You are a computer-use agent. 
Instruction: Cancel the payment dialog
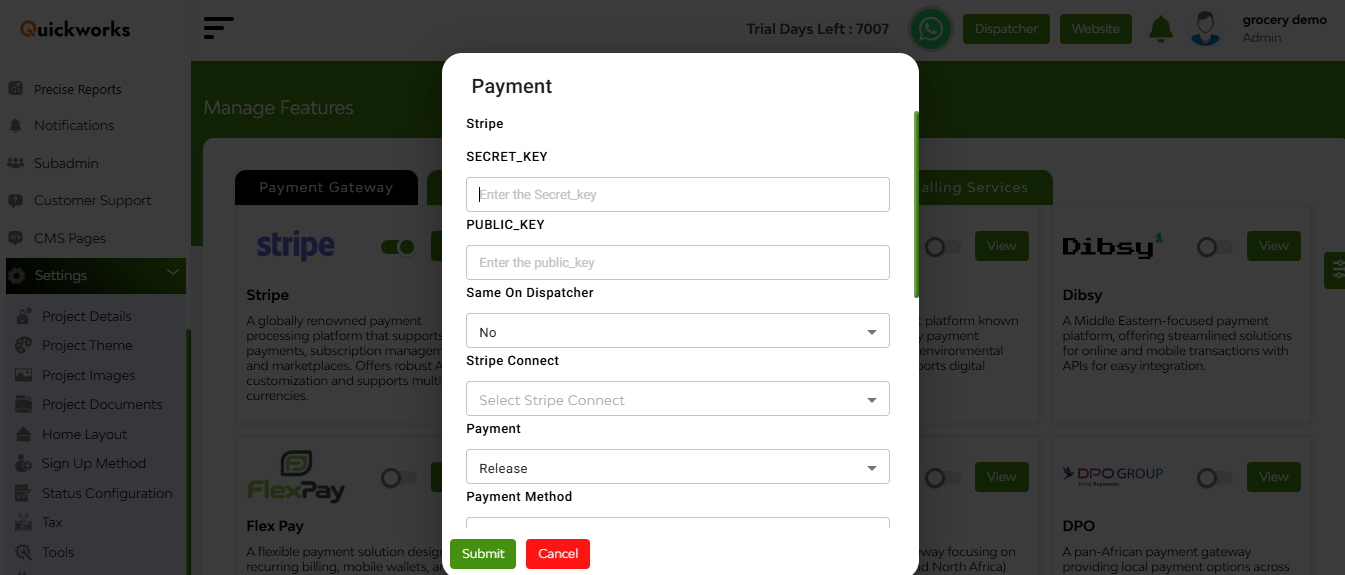coord(558,554)
